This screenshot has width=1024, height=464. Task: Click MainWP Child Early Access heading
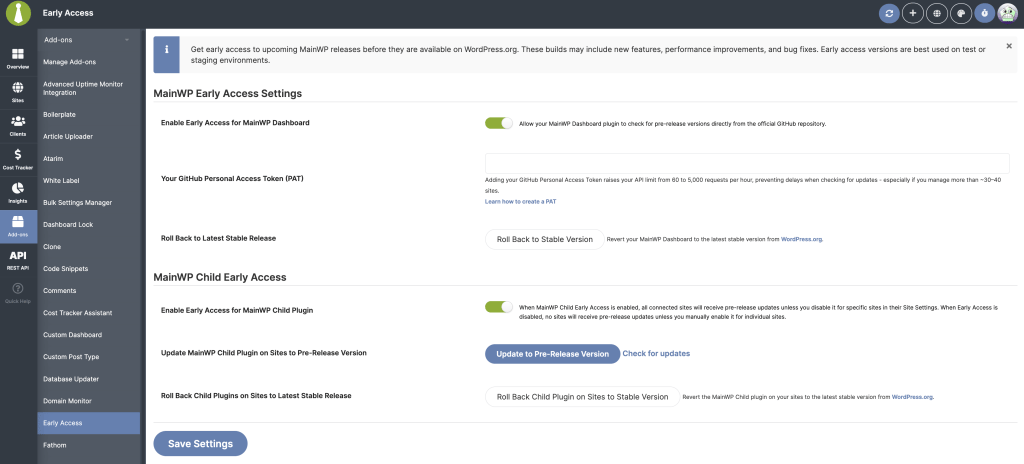(220, 277)
